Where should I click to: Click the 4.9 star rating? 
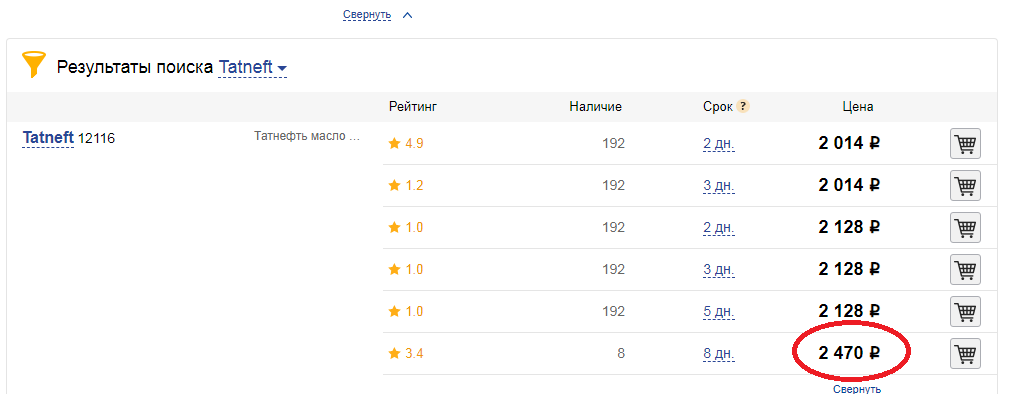[406, 144]
